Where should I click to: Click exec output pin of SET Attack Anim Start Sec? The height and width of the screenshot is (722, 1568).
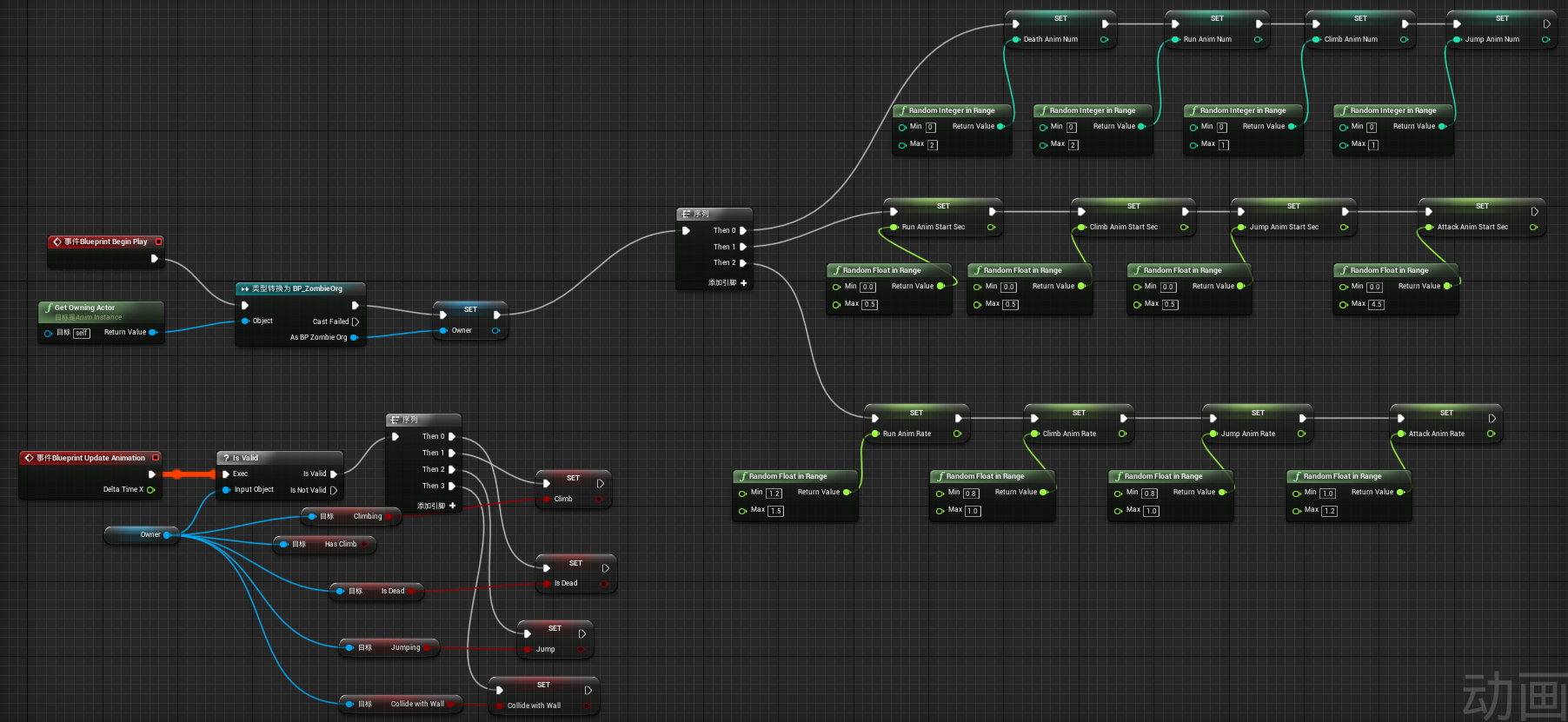coord(1534,211)
